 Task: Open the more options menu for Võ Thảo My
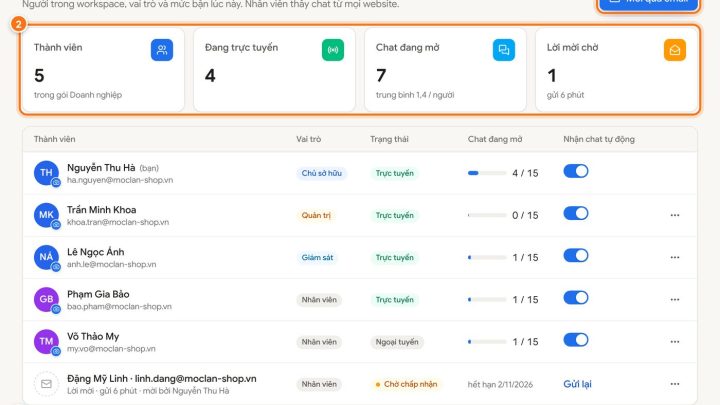click(675, 342)
